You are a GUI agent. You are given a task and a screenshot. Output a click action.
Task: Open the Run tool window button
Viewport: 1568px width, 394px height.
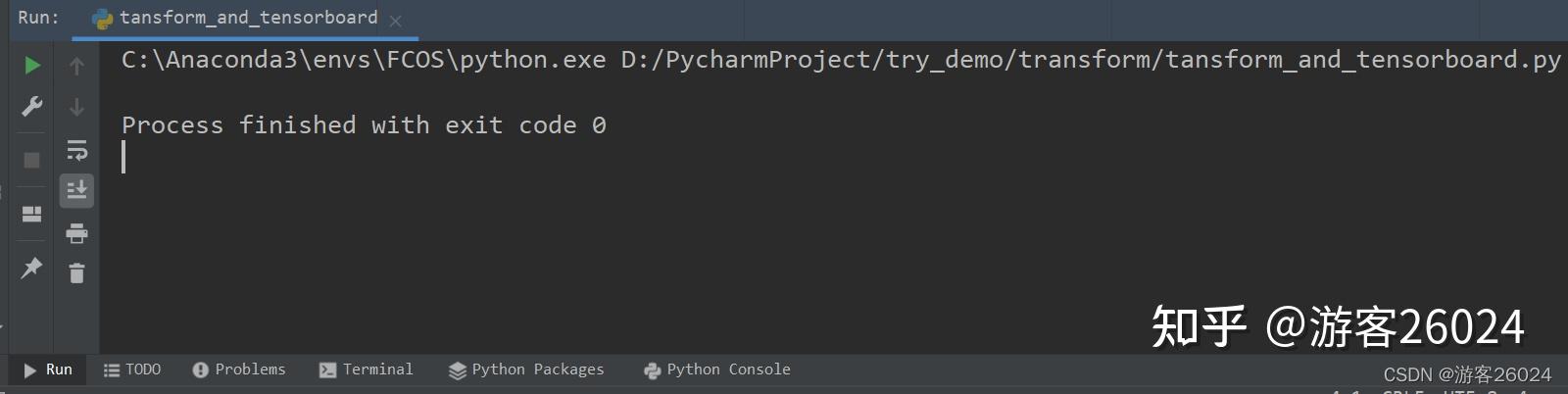(47, 369)
